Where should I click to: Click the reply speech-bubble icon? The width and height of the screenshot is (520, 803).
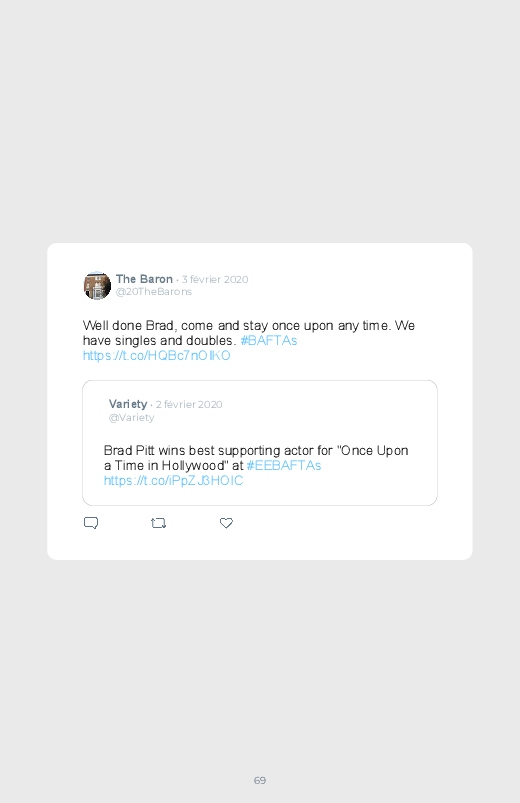point(91,523)
